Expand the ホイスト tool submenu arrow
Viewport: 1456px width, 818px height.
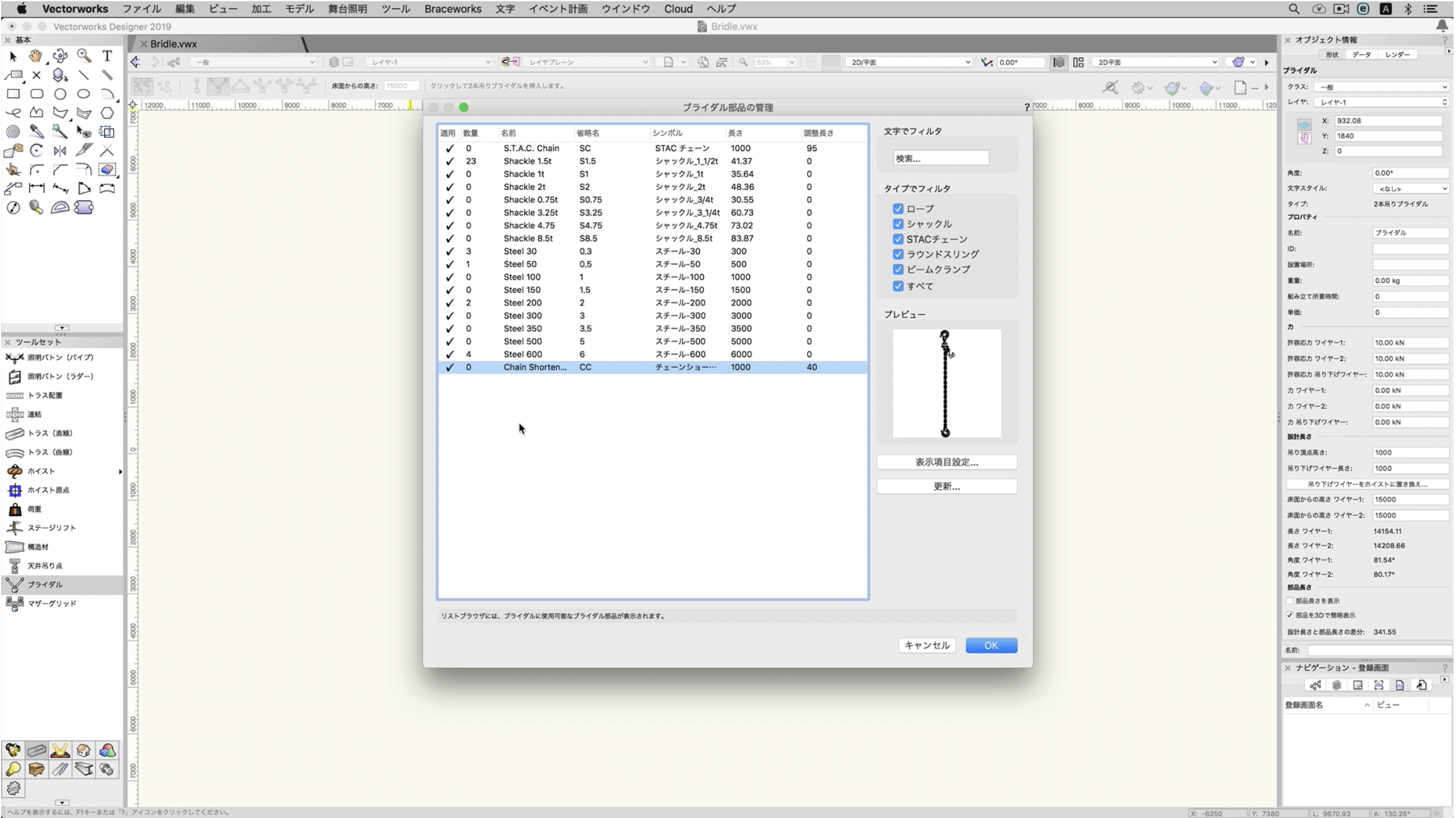pyautogui.click(x=120, y=471)
